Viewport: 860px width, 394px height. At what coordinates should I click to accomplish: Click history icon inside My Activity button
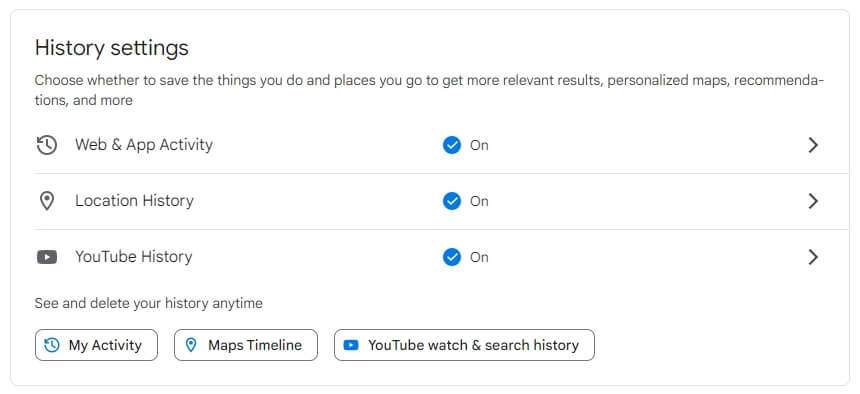click(x=52, y=345)
